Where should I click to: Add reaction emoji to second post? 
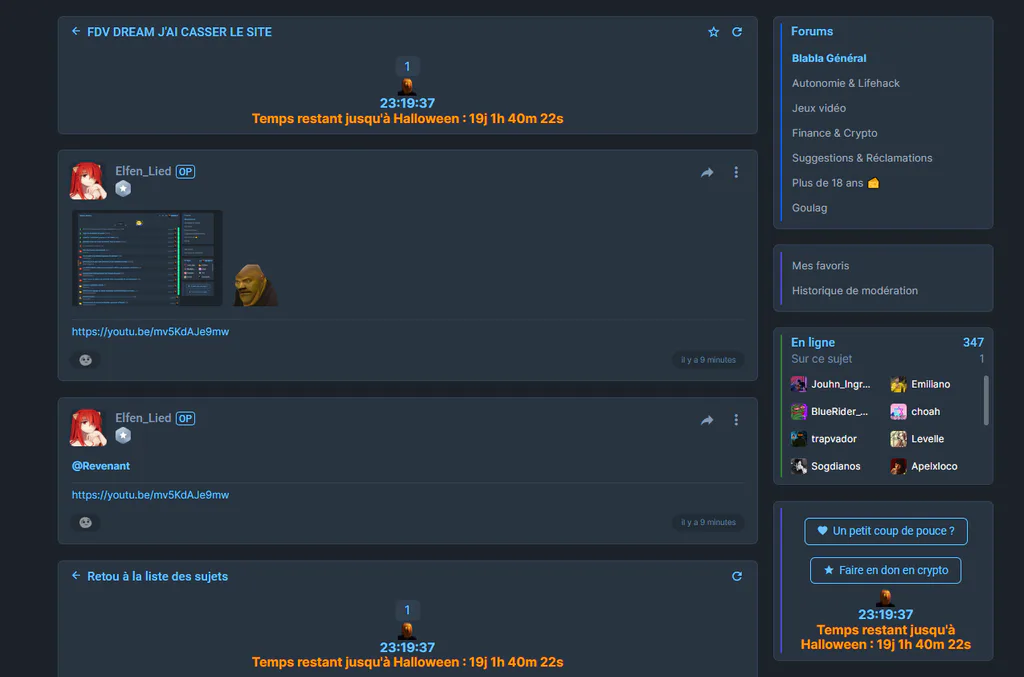tap(86, 522)
